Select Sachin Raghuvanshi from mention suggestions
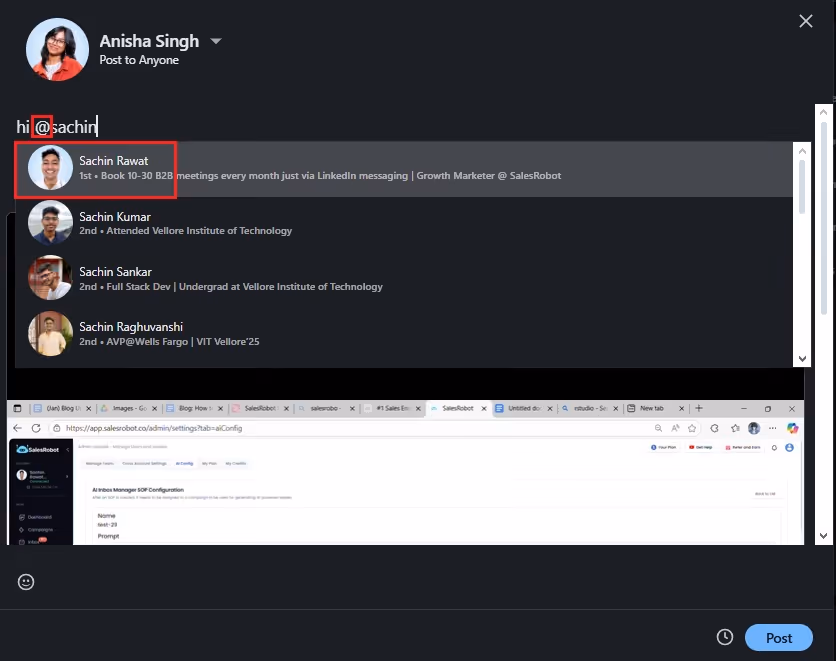 (x=404, y=334)
